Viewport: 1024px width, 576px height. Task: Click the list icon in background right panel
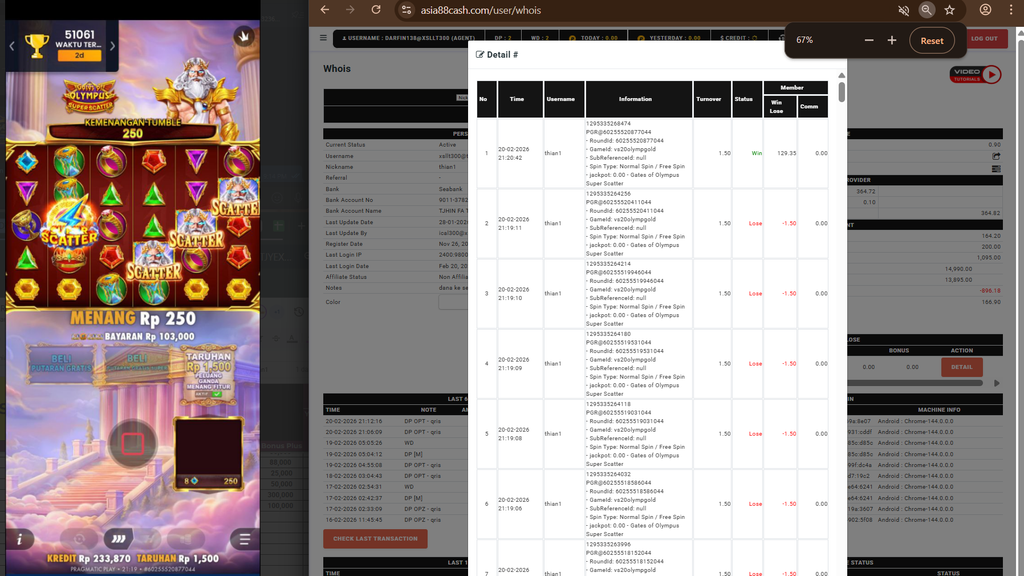tap(996, 169)
